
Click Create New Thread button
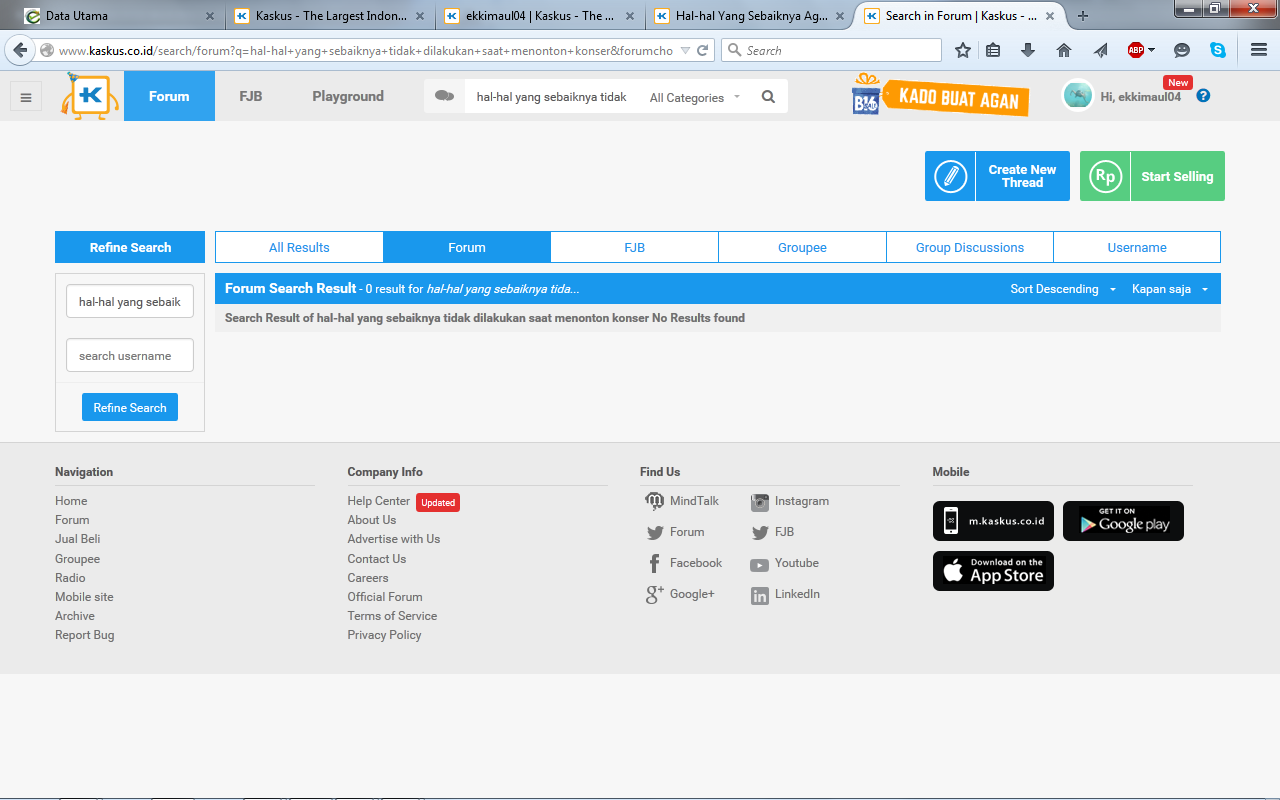(x=997, y=176)
